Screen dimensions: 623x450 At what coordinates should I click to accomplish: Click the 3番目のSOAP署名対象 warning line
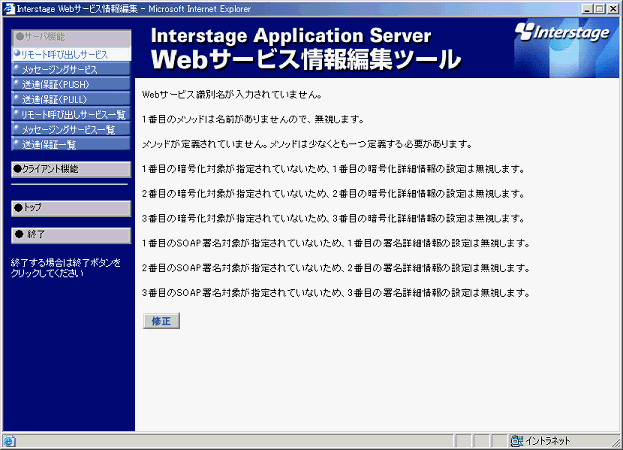[x=336, y=293]
